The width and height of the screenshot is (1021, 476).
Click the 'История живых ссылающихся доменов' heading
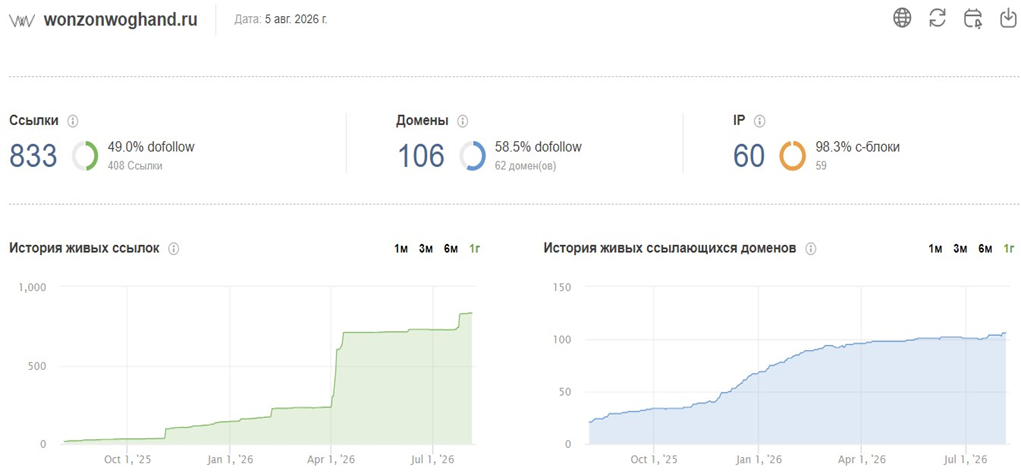(670, 248)
